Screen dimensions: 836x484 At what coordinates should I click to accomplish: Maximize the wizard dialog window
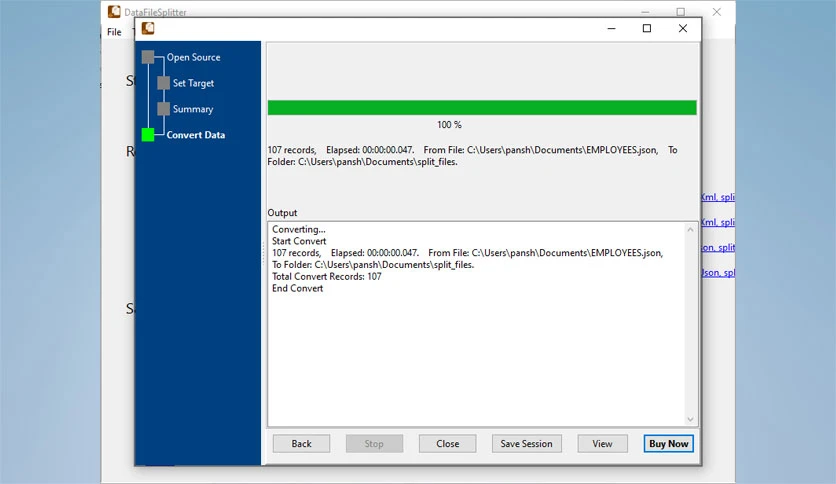(647, 28)
